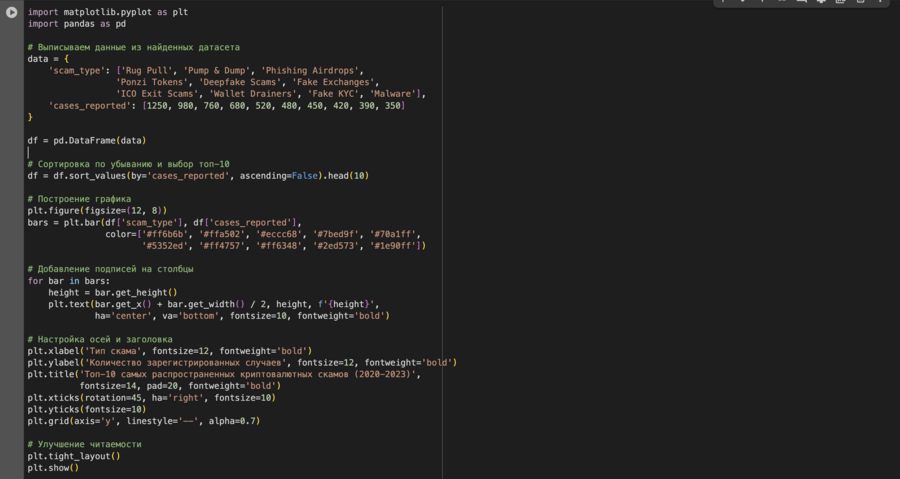The height and width of the screenshot is (479, 900).
Task: Click the line 'plt.show()'
Action: 53,468
